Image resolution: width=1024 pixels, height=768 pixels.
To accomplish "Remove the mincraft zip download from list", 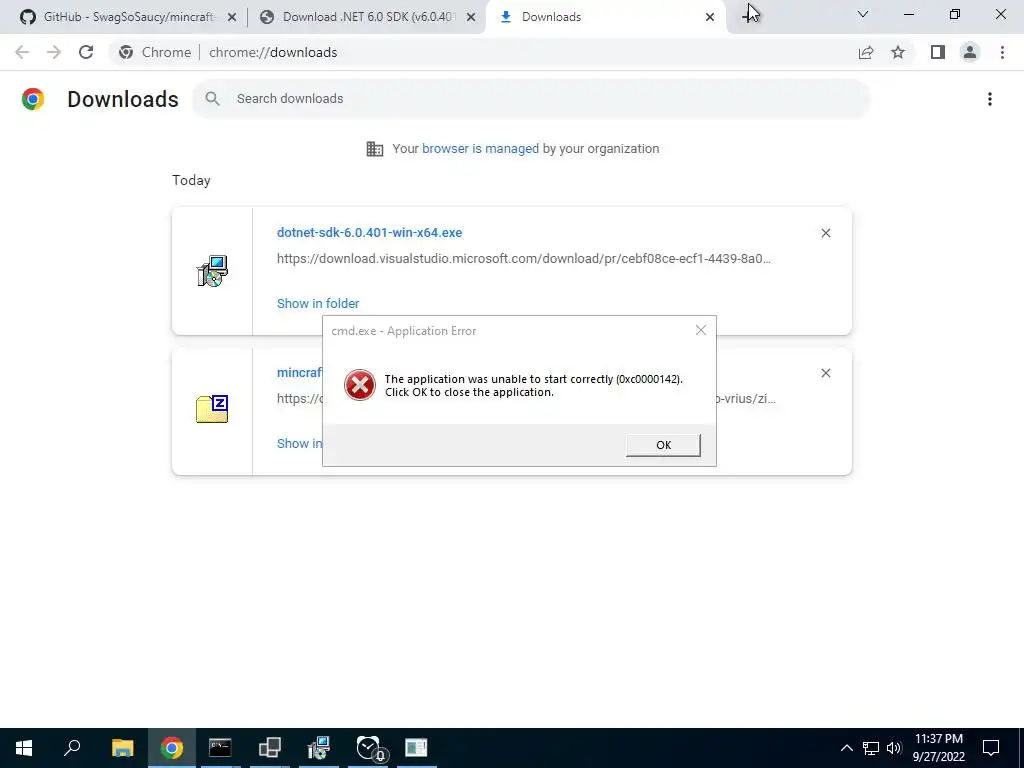I will (x=825, y=373).
